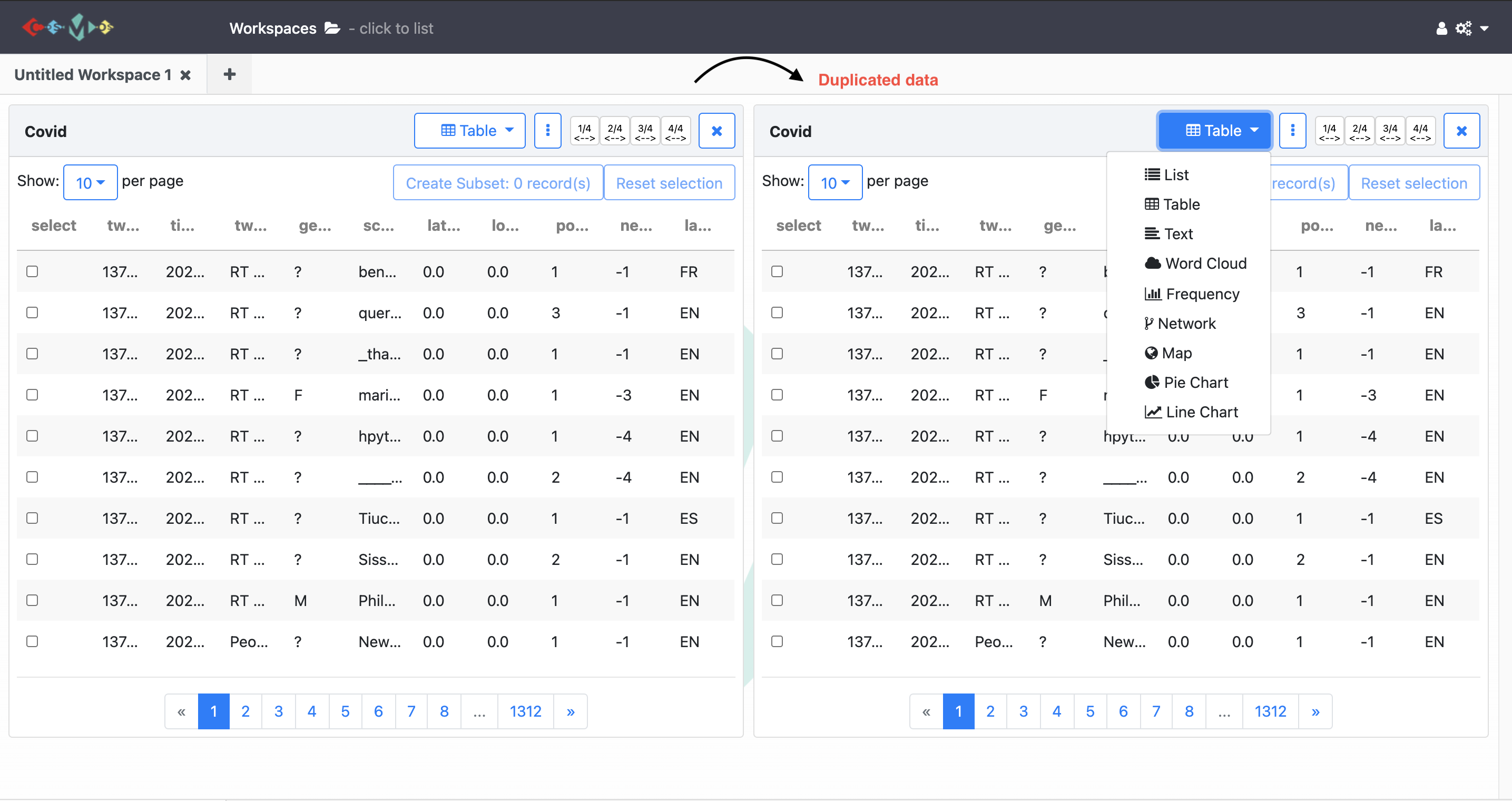Set left Covid panel to 1/4 width

click(x=585, y=131)
